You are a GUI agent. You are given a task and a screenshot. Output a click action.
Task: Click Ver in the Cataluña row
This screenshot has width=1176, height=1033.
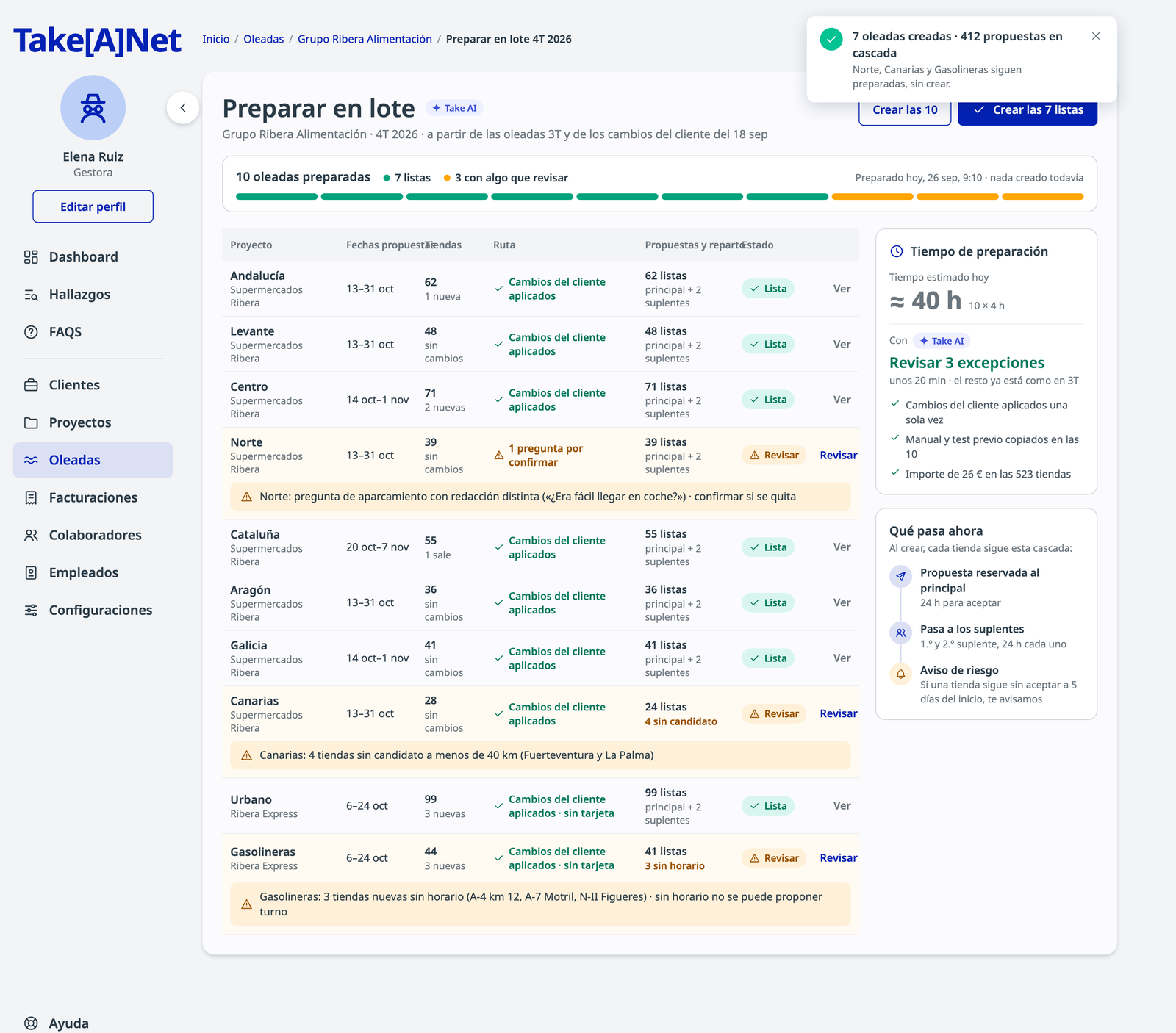coord(842,547)
